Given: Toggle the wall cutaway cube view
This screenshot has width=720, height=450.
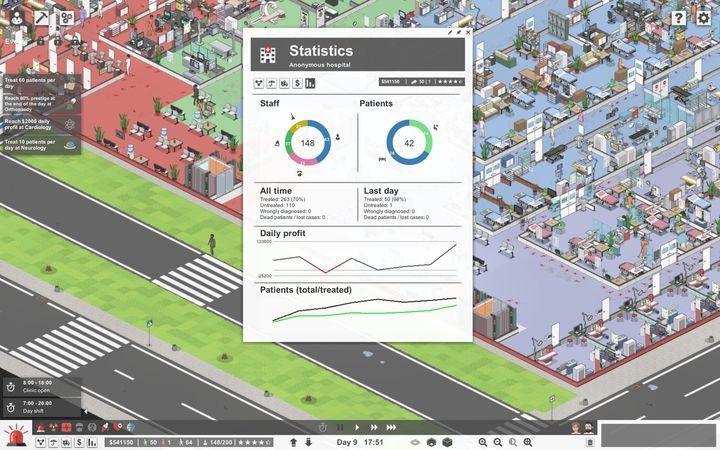Looking at the screenshot, I should tap(431, 442).
